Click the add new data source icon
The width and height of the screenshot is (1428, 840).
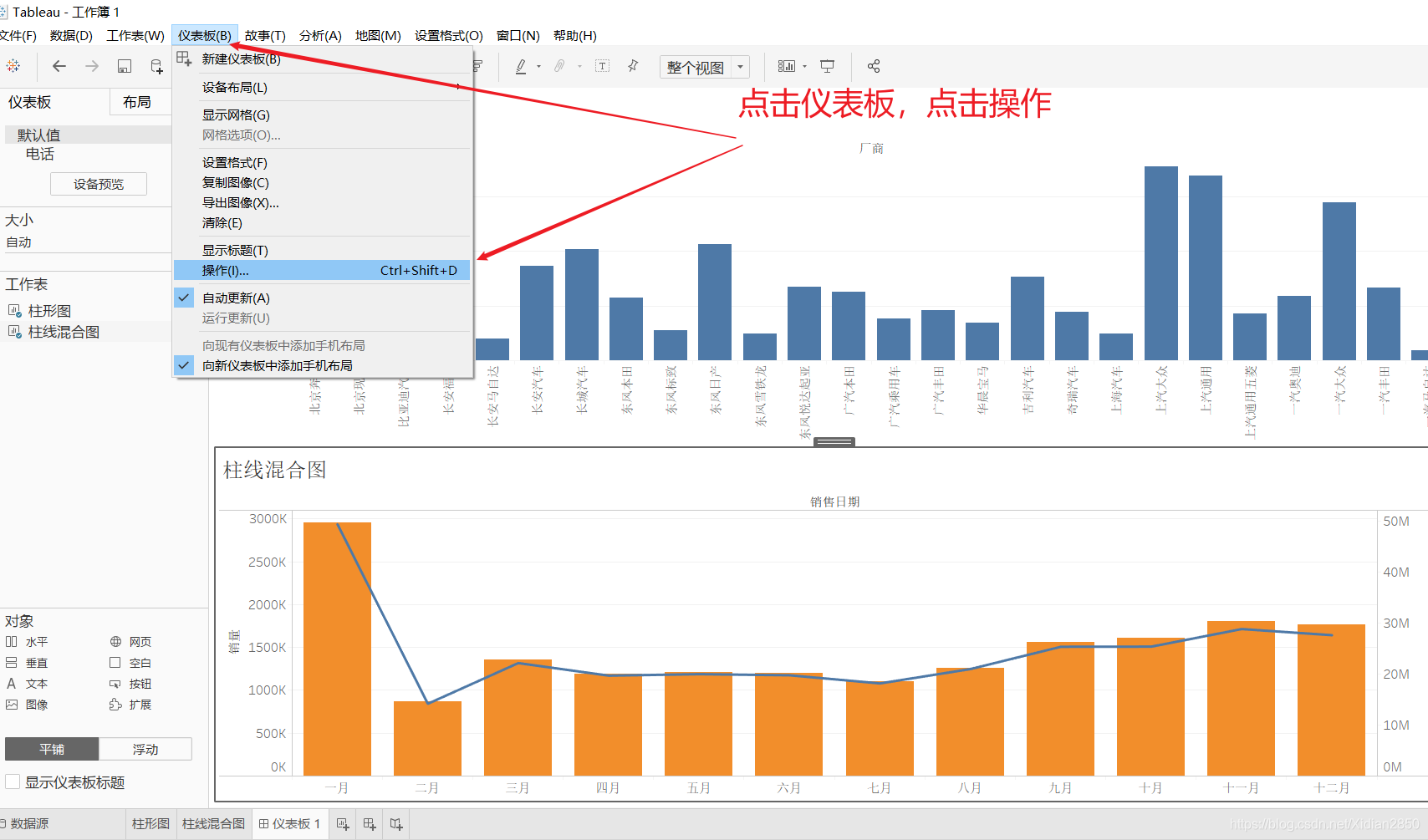[x=156, y=66]
